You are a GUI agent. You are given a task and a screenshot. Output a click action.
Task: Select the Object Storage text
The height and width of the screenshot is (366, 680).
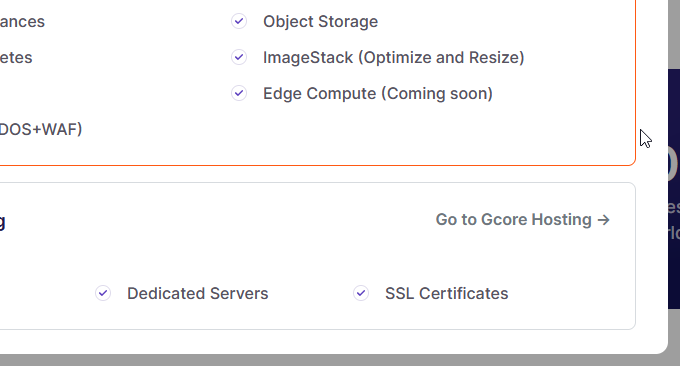click(320, 22)
